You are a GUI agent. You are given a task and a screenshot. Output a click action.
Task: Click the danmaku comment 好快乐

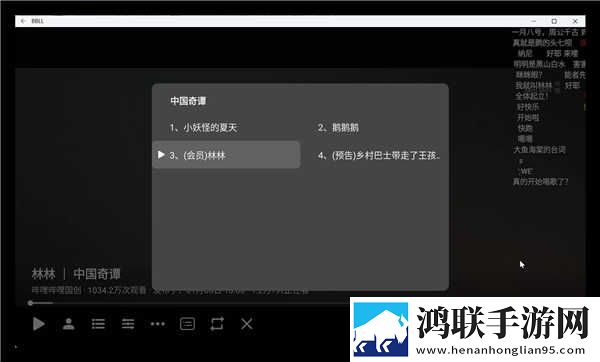(528, 107)
